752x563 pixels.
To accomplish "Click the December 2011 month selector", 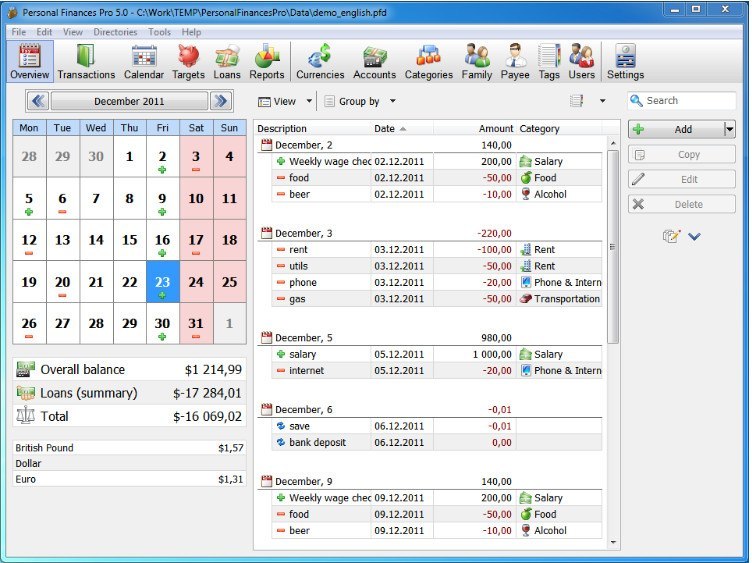I will (129, 101).
